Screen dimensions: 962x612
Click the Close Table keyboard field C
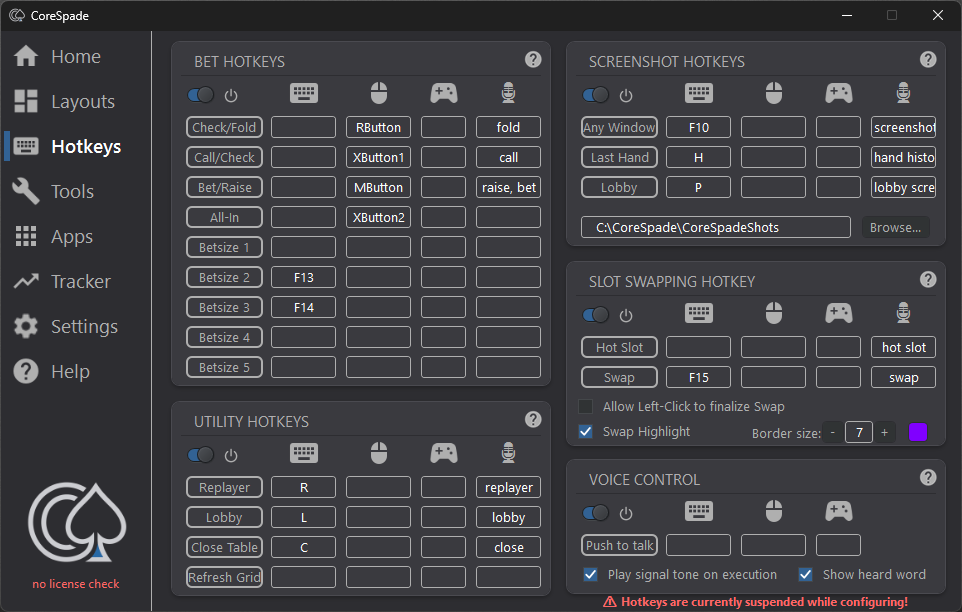304,547
